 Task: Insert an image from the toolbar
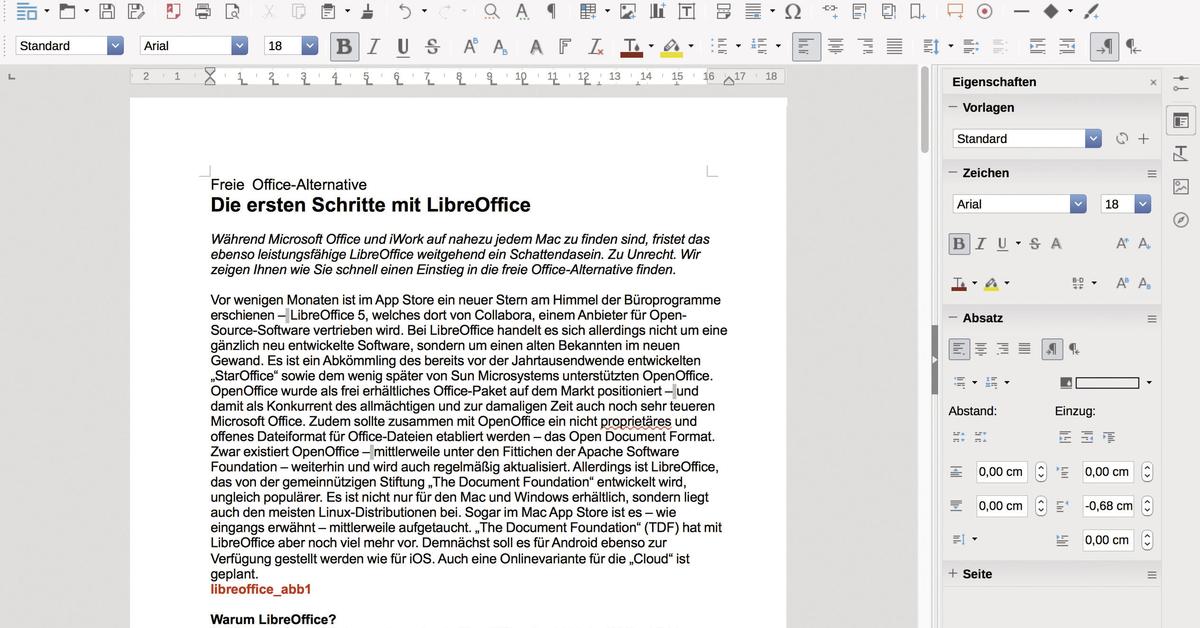pos(627,12)
